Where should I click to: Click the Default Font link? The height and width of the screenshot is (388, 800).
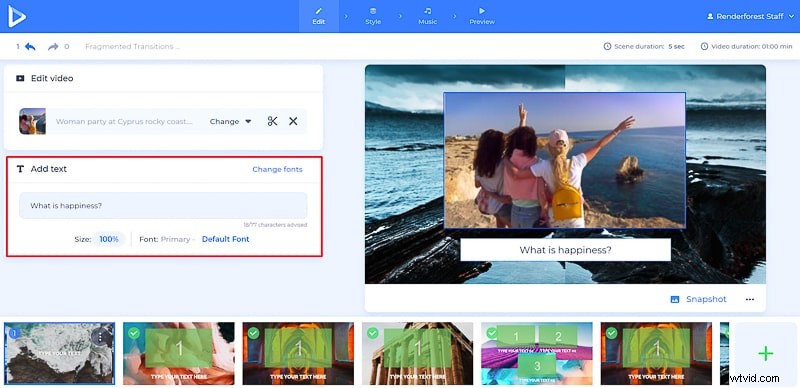[226, 239]
